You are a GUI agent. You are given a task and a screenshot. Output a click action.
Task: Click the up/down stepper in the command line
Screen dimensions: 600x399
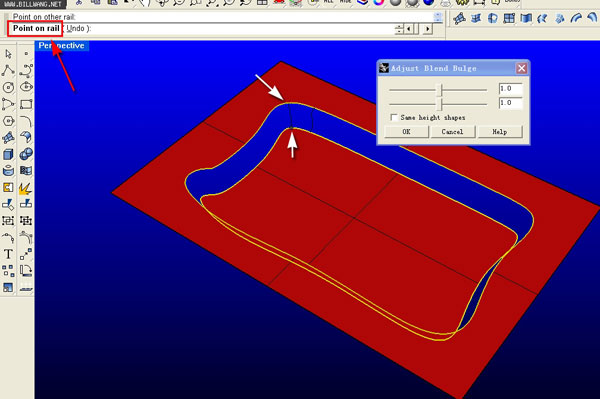399,29
